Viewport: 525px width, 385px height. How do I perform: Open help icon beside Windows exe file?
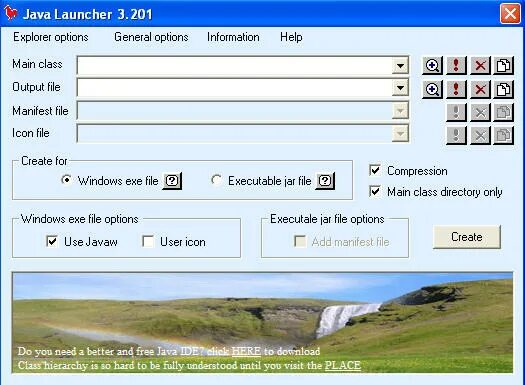172,181
